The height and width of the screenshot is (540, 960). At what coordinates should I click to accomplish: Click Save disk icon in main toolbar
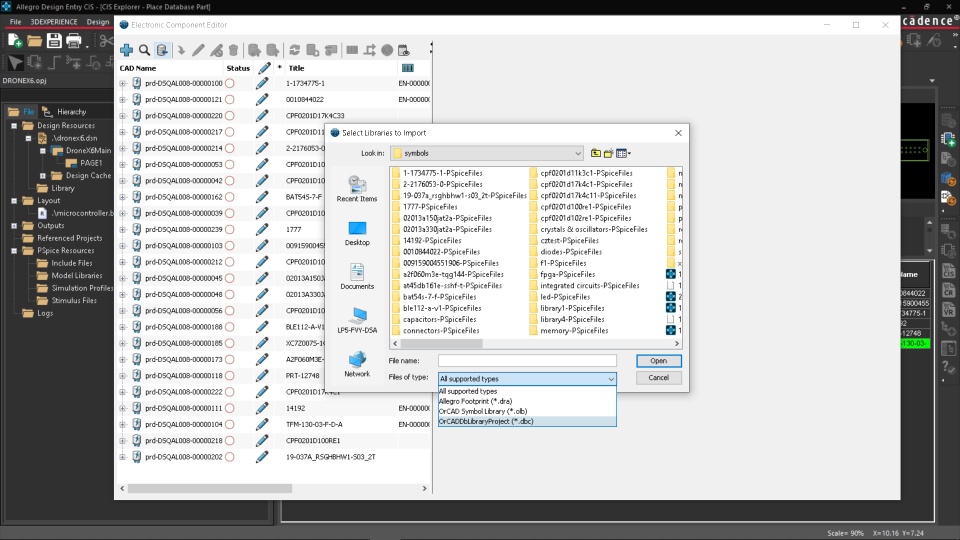[x=54, y=41]
